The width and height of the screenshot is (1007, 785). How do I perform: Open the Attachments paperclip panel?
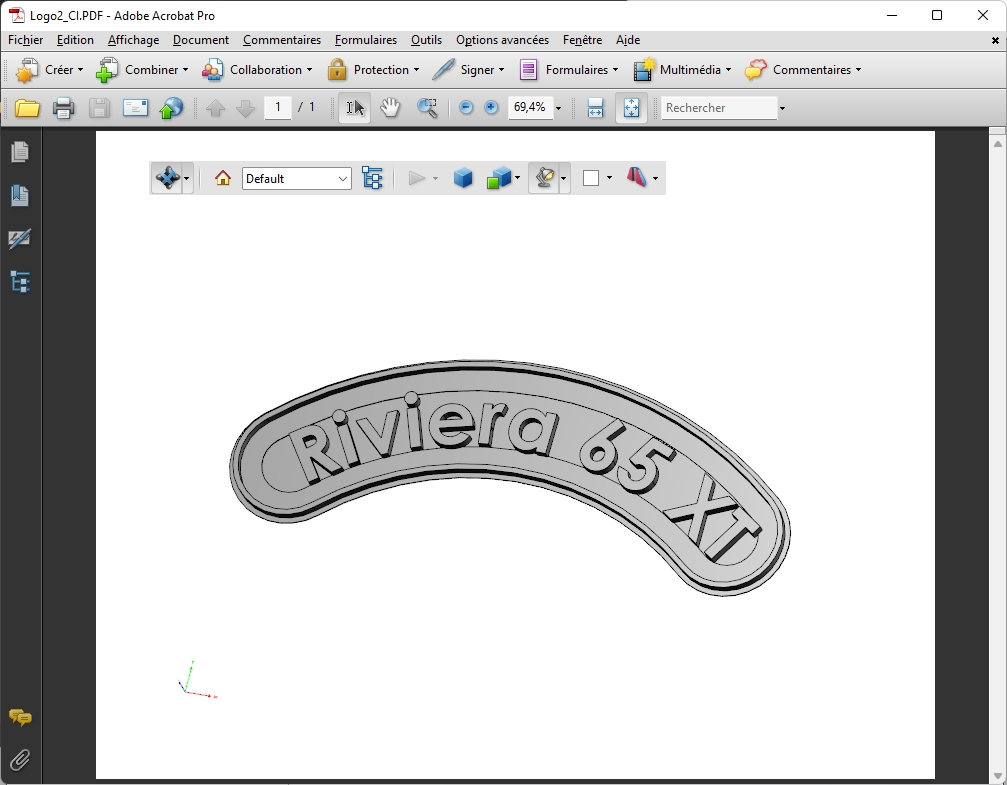click(20, 760)
